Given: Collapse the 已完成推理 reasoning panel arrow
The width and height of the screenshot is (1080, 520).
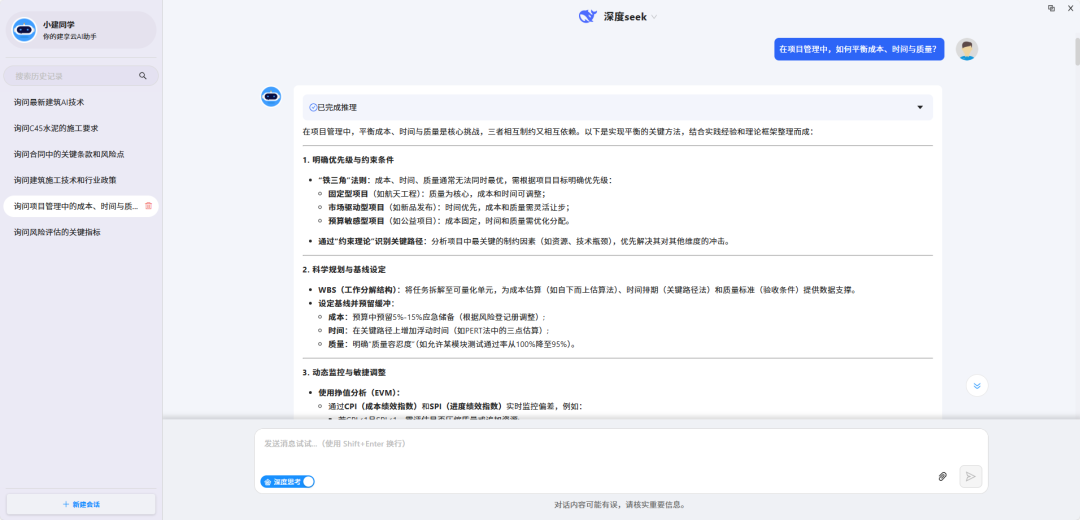Looking at the screenshot, I should 920,107.
